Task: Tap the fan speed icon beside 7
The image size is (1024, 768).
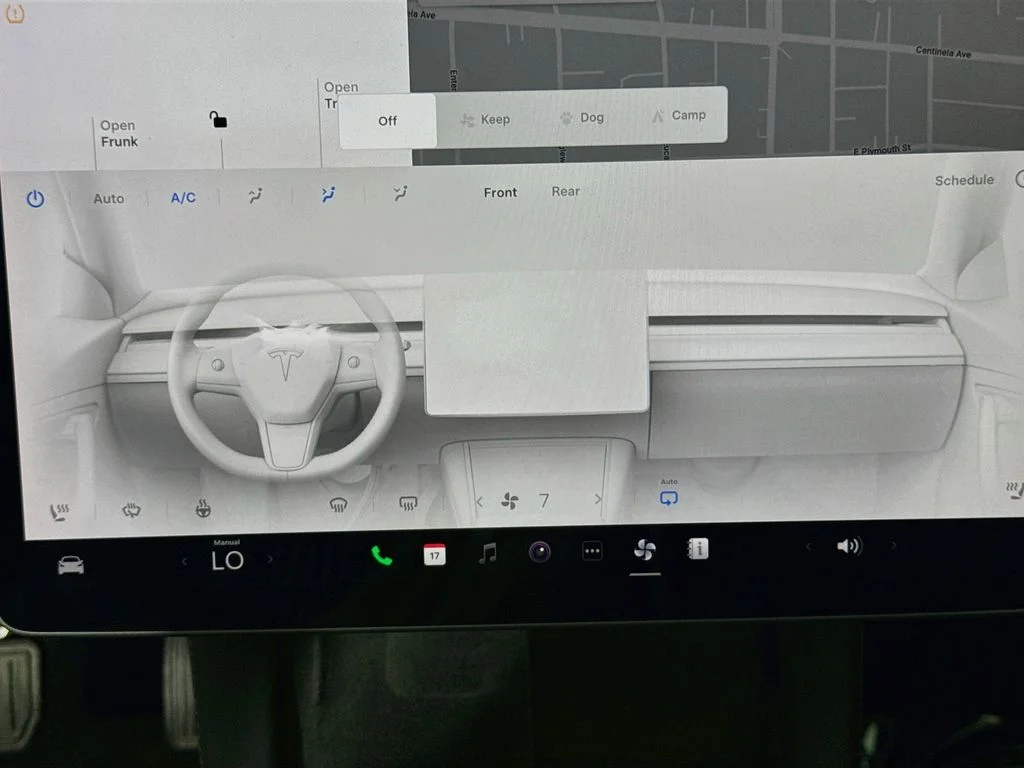Action: pyautogui.click(x=509, y=501)
